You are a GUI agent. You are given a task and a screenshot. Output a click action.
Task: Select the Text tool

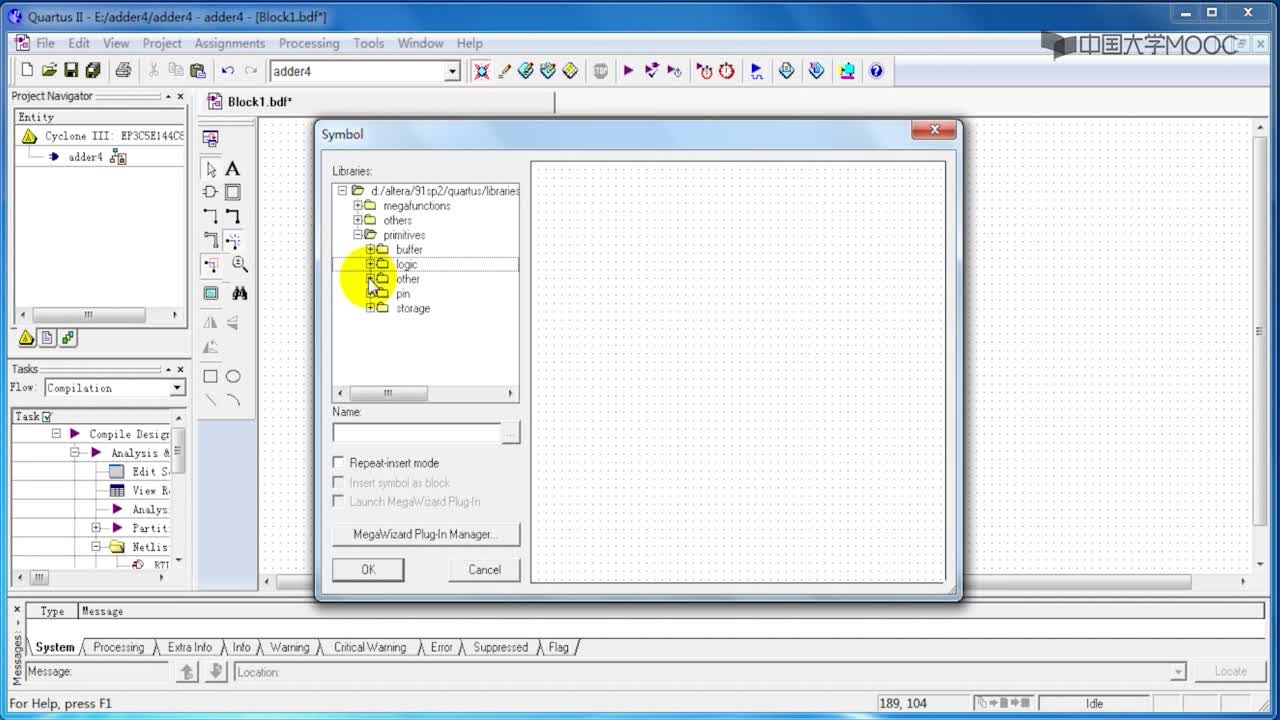tap(232, 169)
